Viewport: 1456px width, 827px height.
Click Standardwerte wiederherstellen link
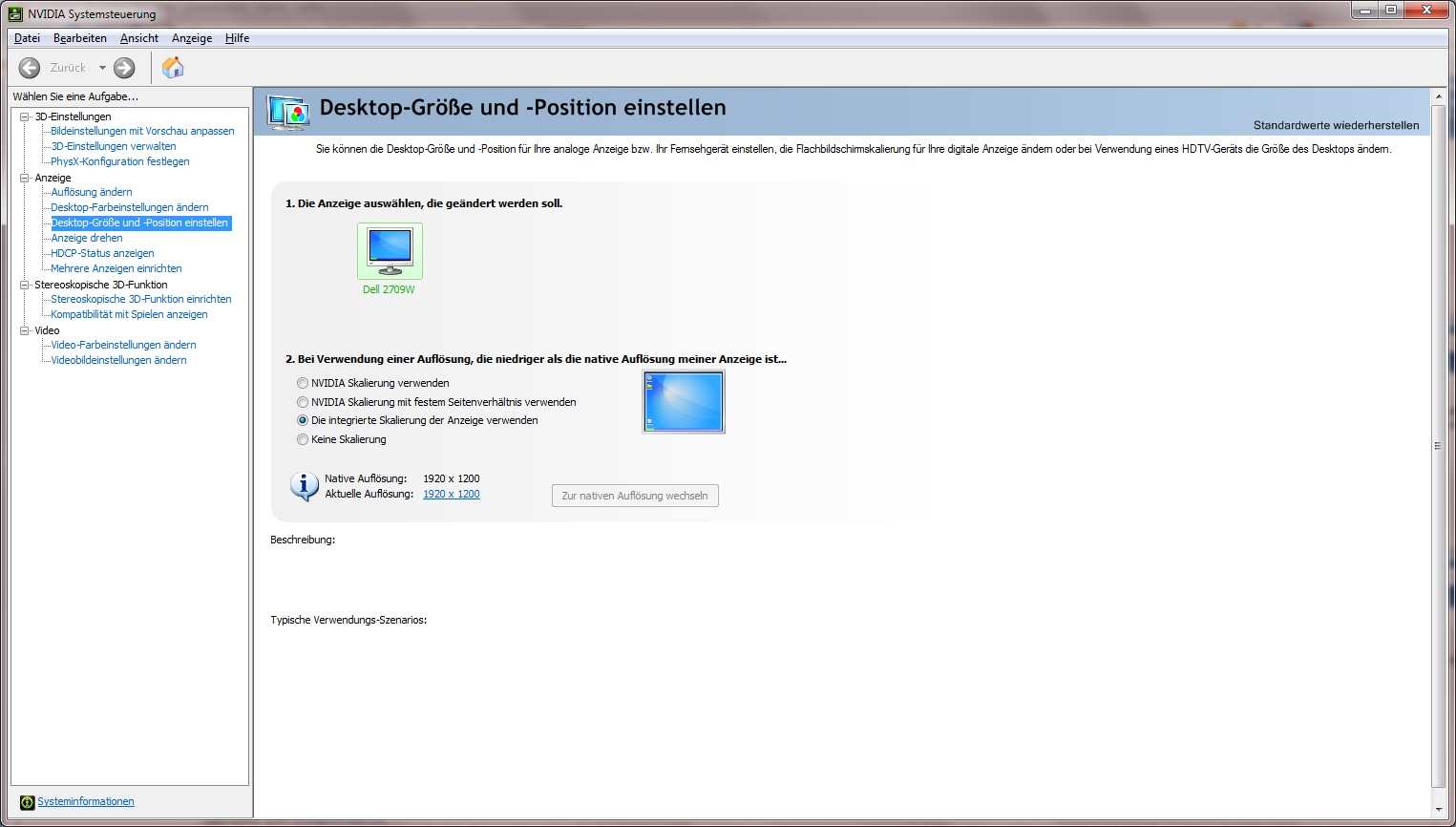(1336, 125)
